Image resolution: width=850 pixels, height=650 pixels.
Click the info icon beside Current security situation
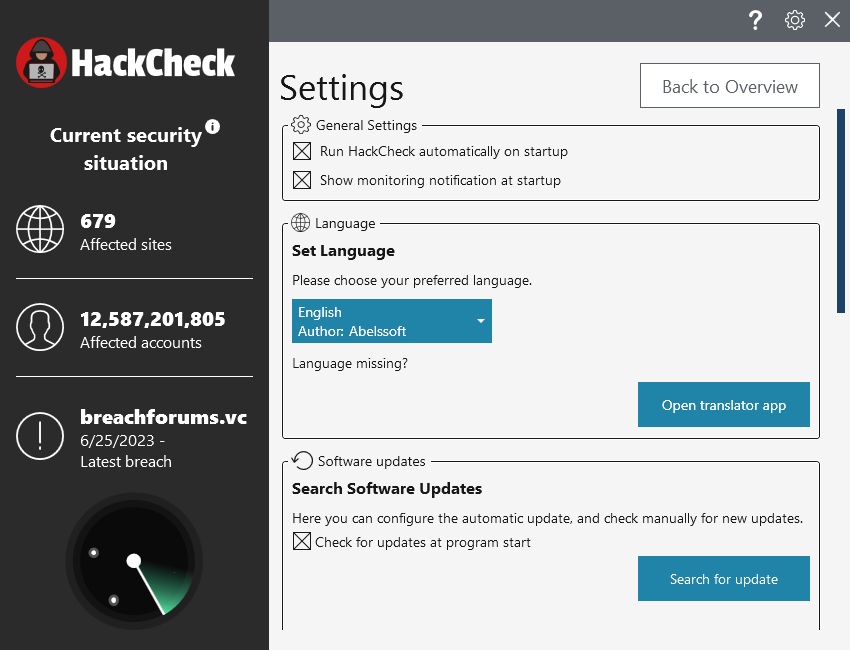tap(212, 127)
